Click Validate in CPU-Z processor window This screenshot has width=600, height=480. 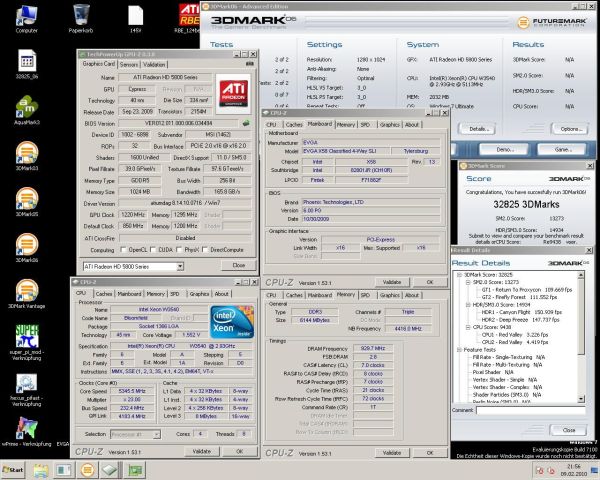(202, 451)
